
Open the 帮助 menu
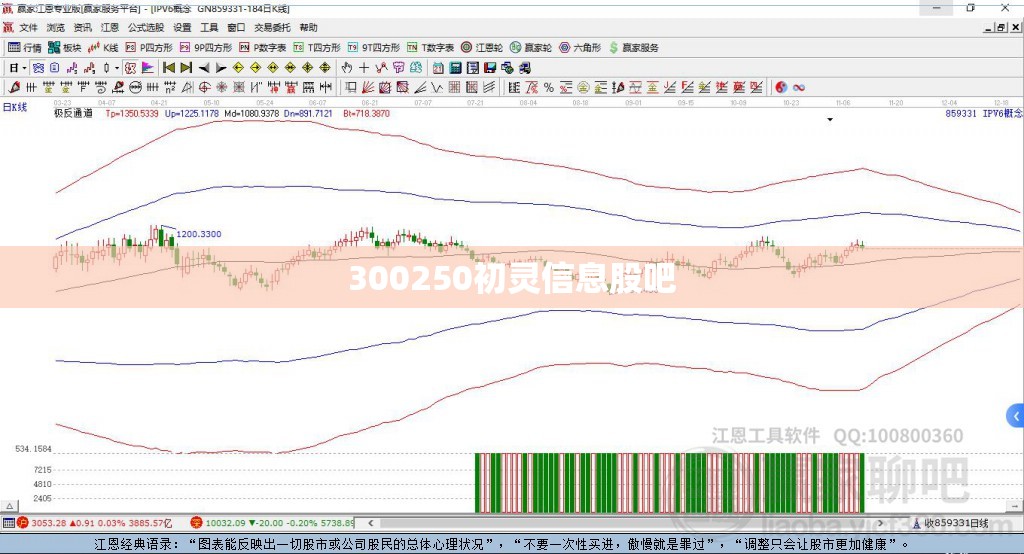coord(308,27)
